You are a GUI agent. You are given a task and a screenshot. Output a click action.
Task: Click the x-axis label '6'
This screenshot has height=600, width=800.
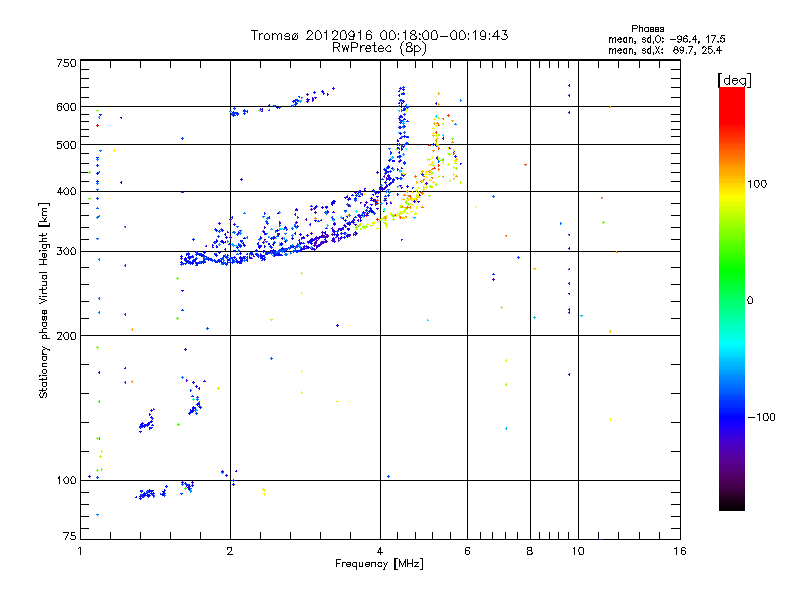(x=467, y=551)
